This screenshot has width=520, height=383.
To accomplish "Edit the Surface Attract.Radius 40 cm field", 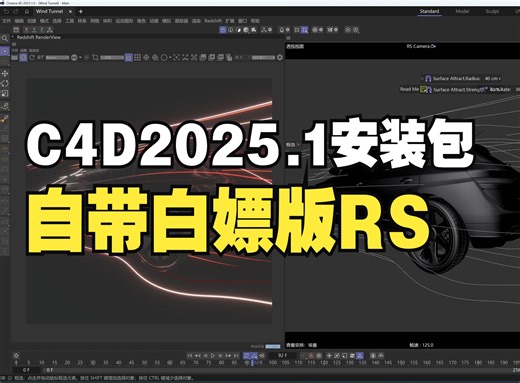I will click(x=493, y=79).
